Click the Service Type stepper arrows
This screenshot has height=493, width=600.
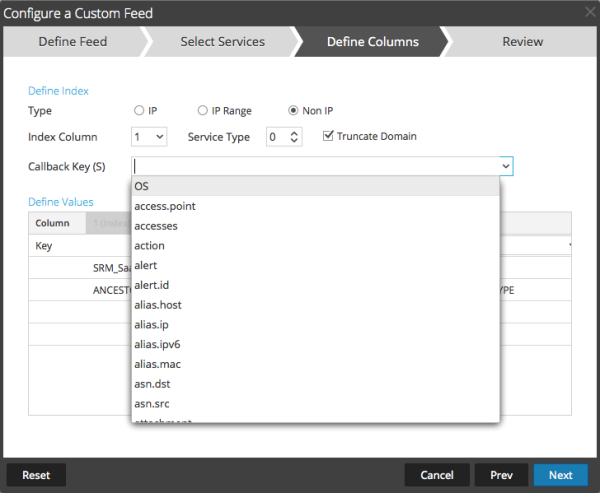296,137
